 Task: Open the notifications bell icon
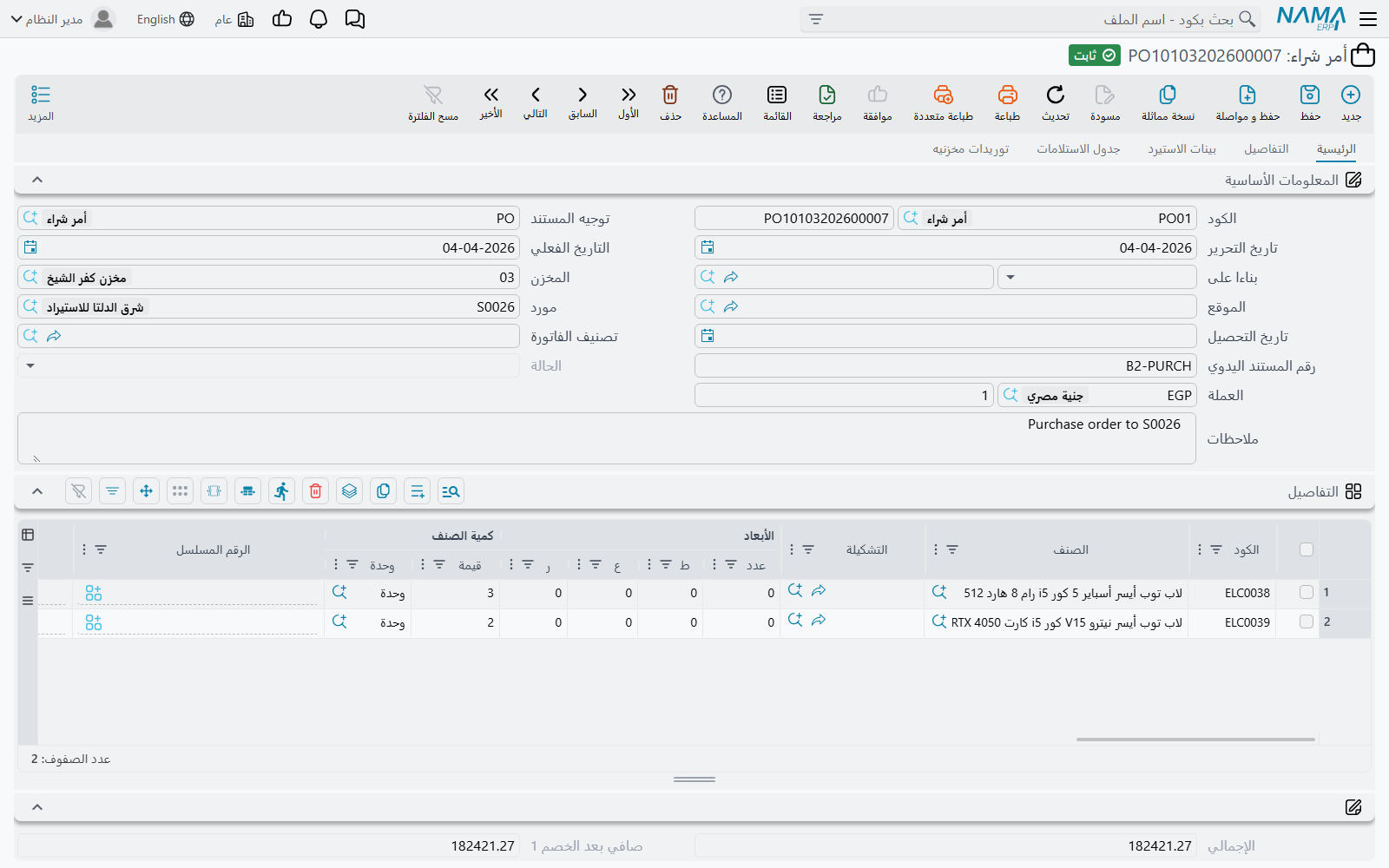pos(319,19)
